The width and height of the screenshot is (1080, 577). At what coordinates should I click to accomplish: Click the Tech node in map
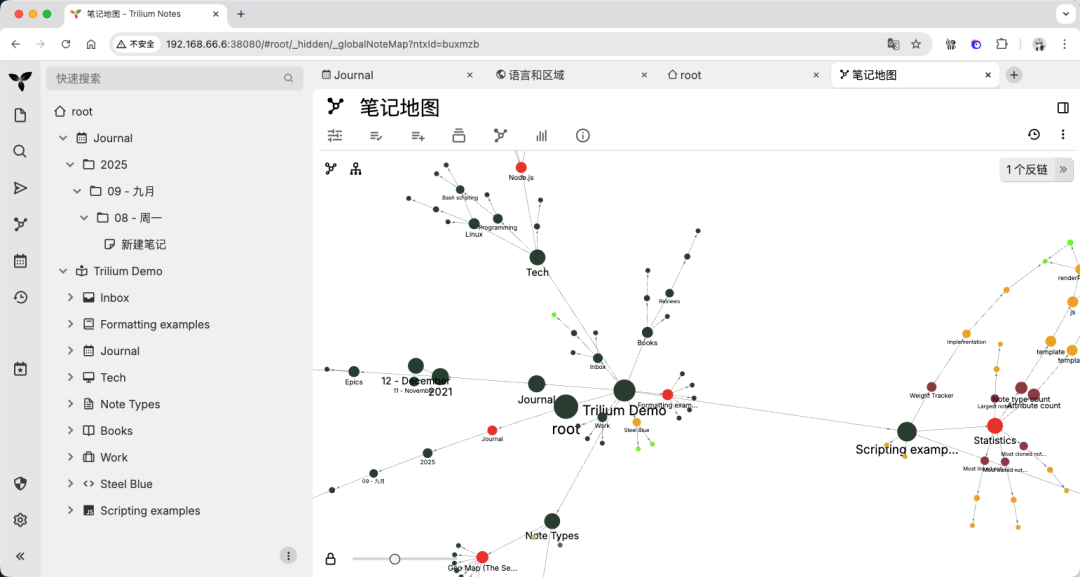click(537, 258)
